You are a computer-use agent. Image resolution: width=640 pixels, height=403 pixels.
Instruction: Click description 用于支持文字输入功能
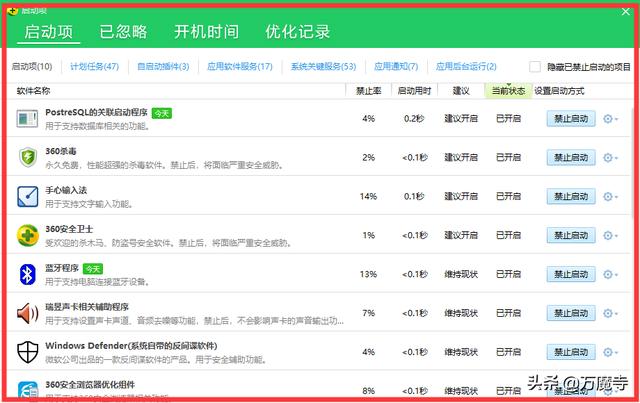click(89, 204)
